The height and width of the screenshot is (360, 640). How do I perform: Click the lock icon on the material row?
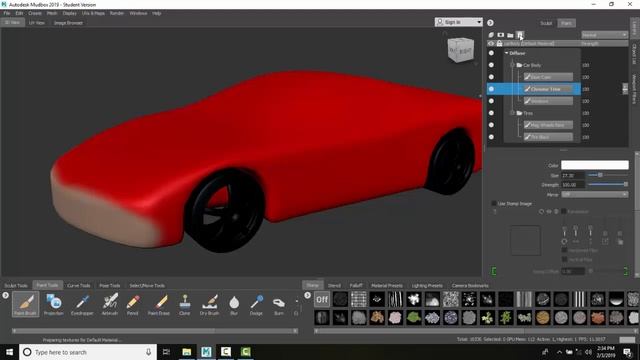point(499,43)
